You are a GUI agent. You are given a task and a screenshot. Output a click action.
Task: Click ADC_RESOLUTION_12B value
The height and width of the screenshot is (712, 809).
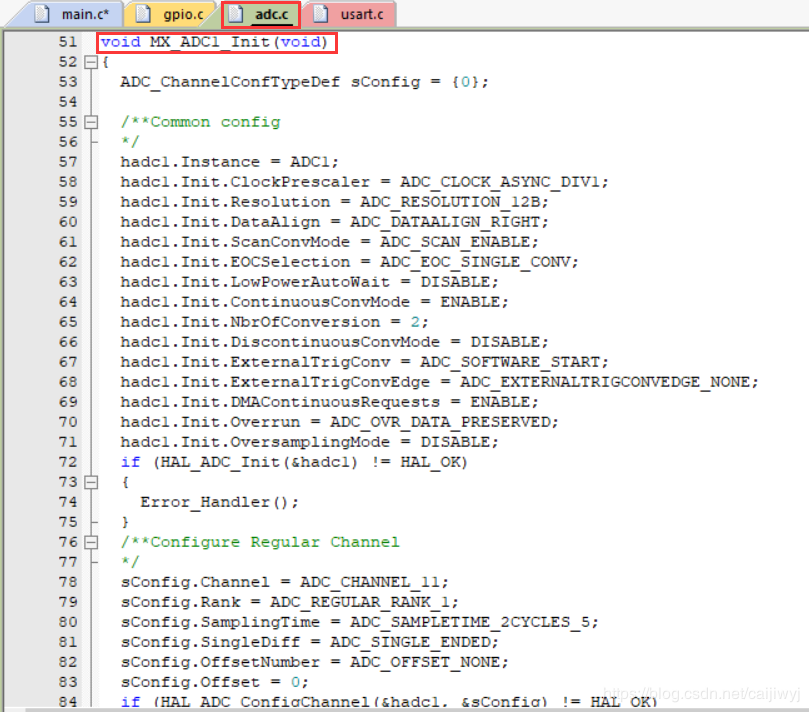coord(449,202)
